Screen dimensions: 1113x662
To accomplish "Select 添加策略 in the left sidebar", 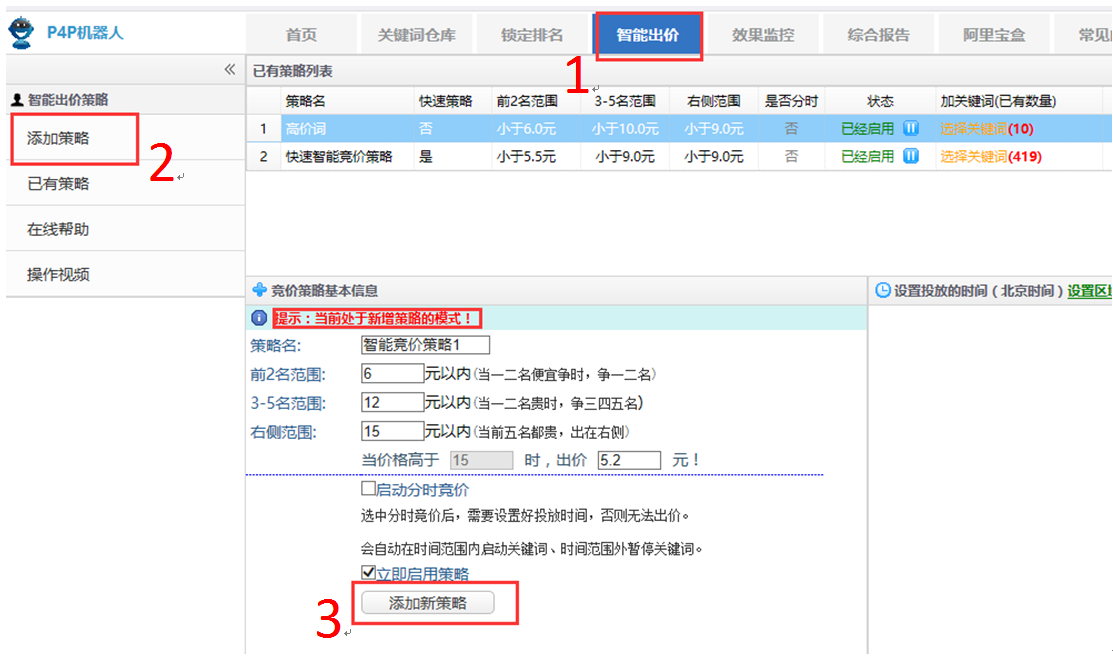I will pos(58,138).
